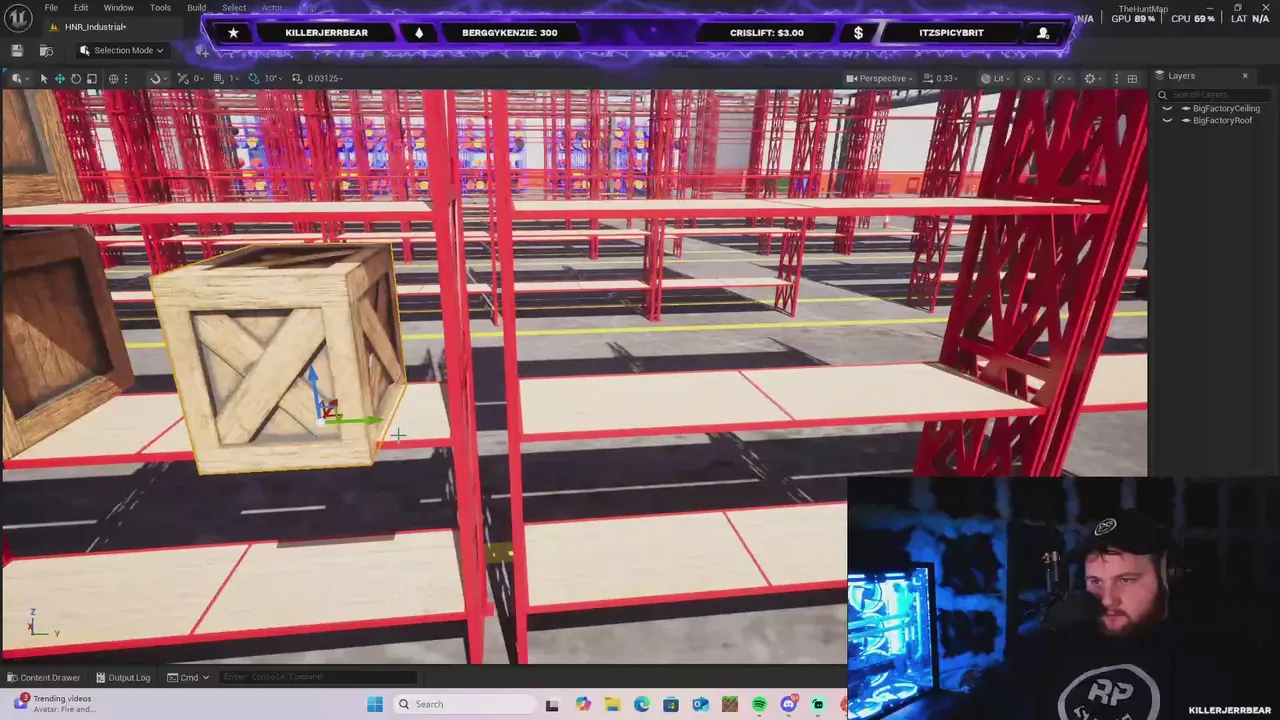
Task: Open camera speed 0.33 dropdown
Action: click(x=941, y=78)
